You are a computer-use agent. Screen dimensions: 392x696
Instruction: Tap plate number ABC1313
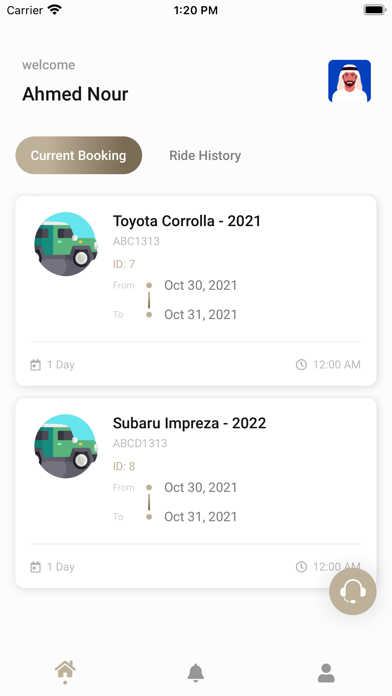click(136, 241)
